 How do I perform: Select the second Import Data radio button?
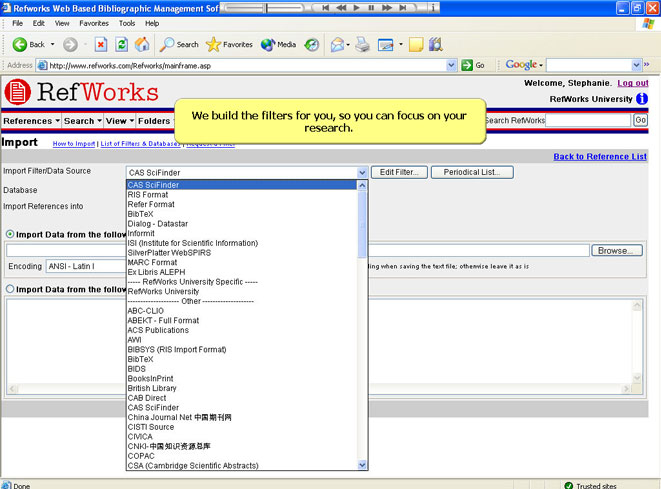(x=10, y=289)
